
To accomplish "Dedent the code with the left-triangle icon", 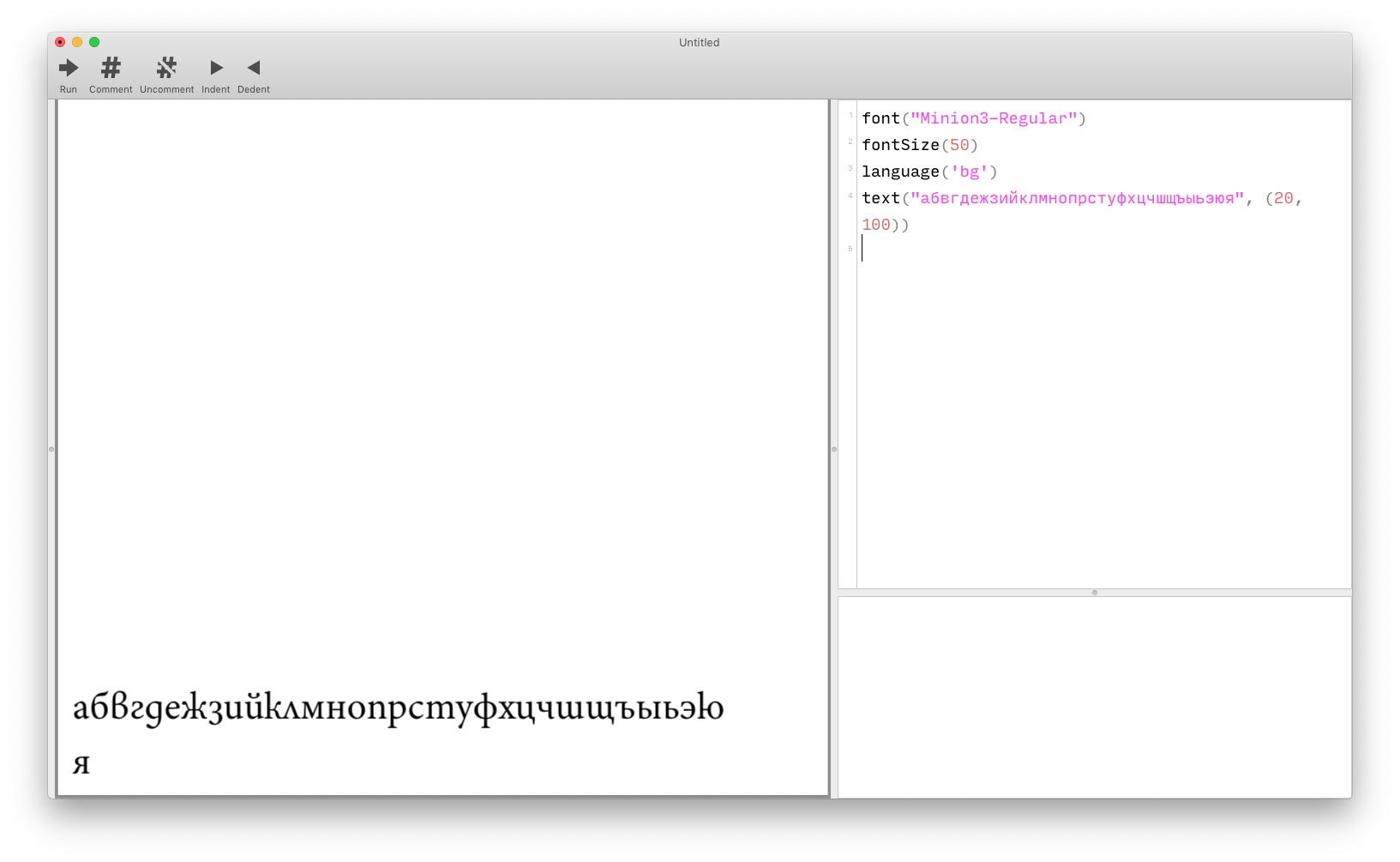I will point(254,68).
